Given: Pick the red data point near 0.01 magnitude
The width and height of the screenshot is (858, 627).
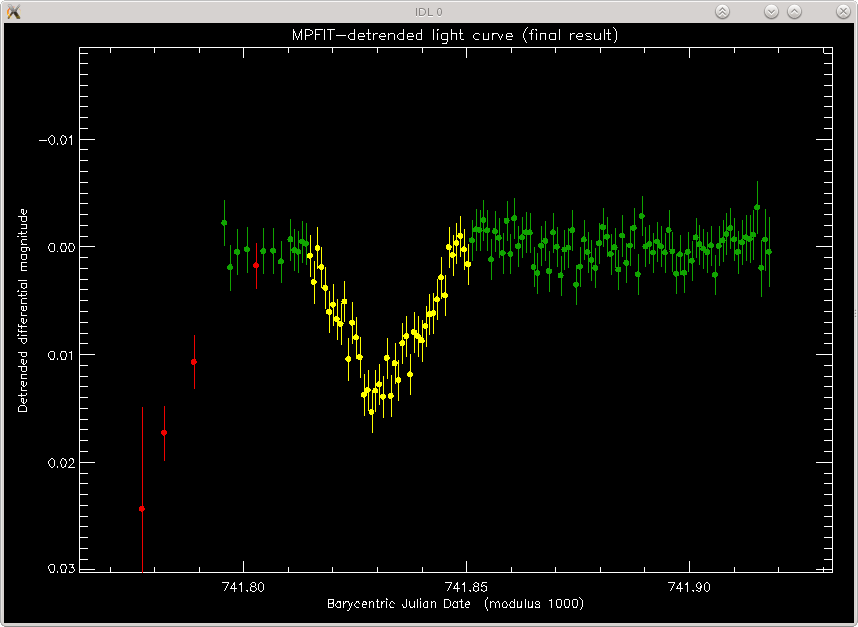Looking at the screenshot, I should click(x=194, y=362).
